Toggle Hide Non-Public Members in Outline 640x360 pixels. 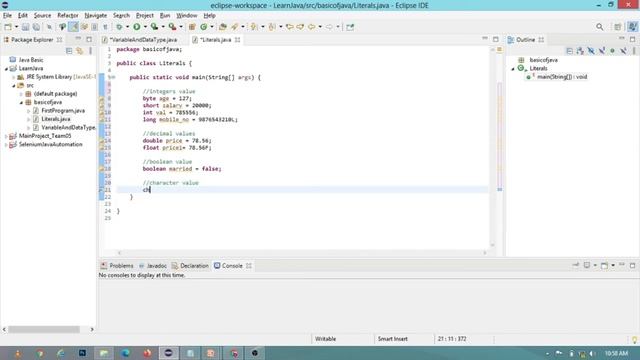[x=612, y=51]
